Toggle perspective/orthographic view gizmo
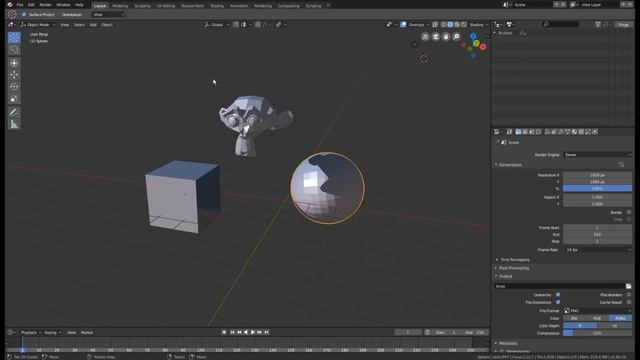 pos(425,37)
